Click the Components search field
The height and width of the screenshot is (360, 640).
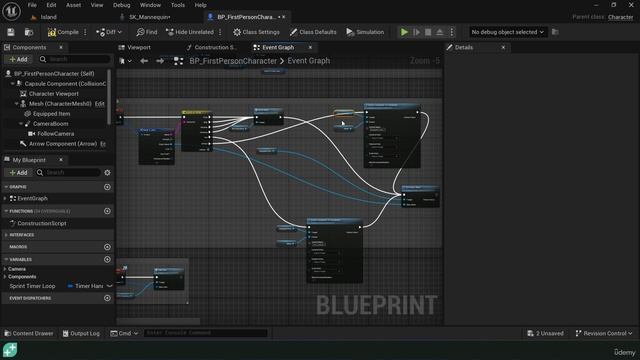pyautogui.click(x=75, y=59)
